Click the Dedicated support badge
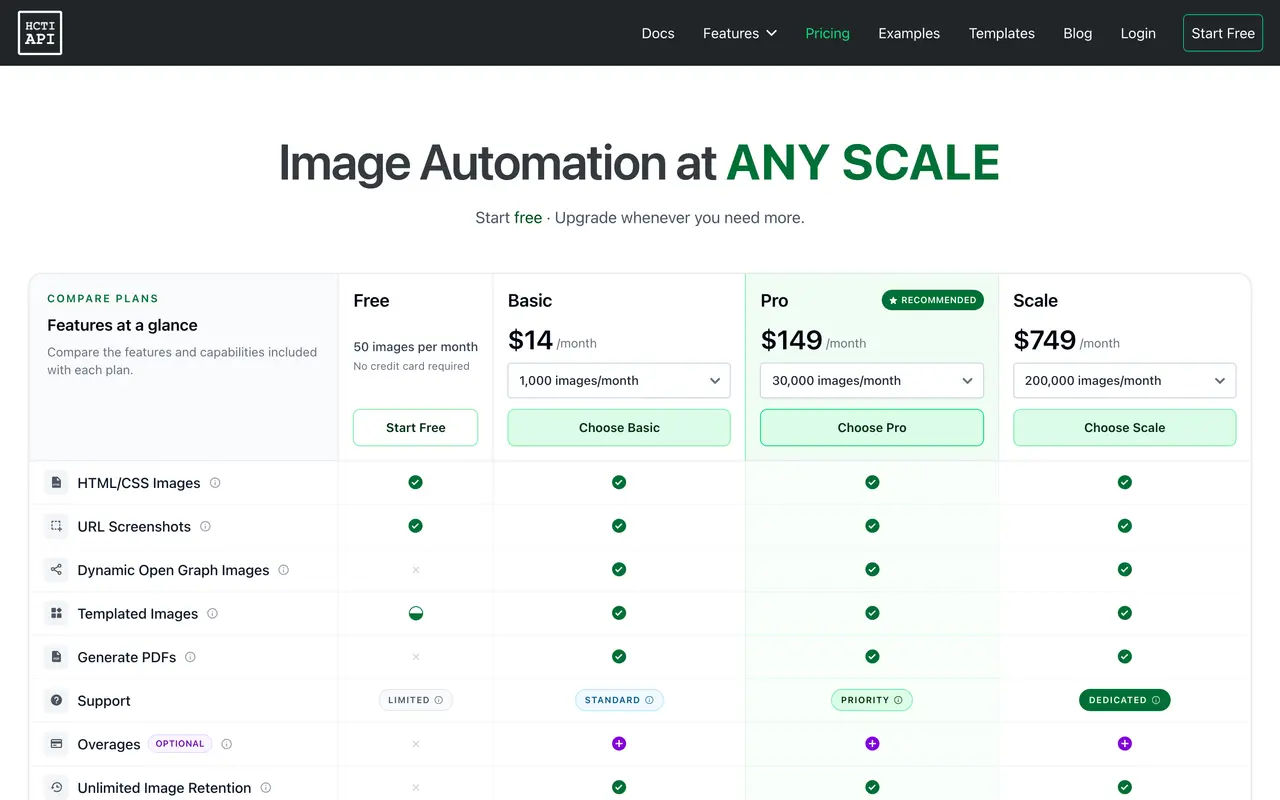 coord(1125,700)
